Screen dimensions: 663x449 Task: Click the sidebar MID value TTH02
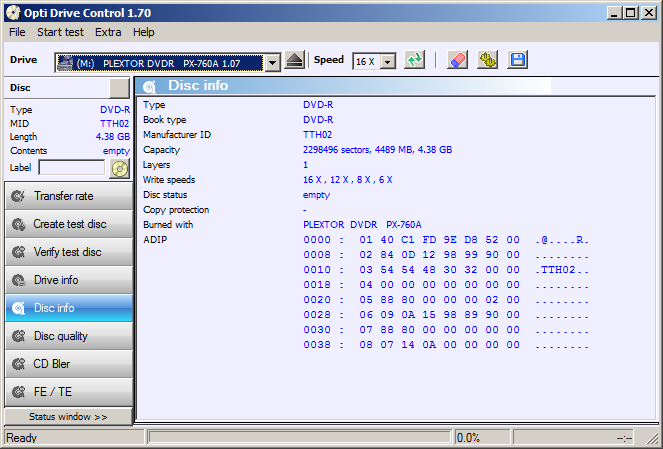click(x=115, y=123)
